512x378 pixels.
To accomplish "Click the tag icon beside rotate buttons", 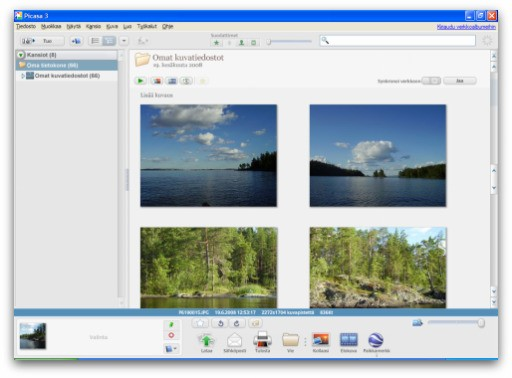I will tap(255, 323).
